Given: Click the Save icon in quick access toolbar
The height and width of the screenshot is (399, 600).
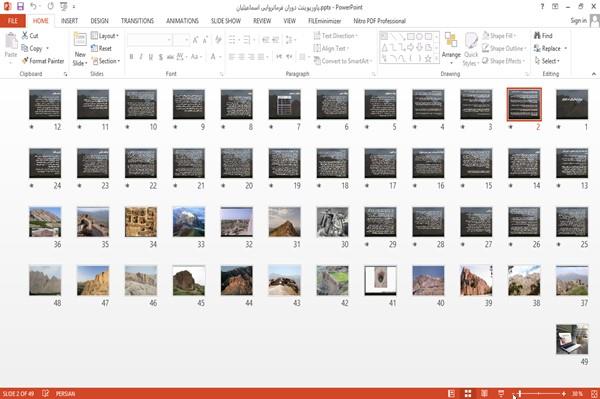Looking at the screenshot, I should pos(20,7).
